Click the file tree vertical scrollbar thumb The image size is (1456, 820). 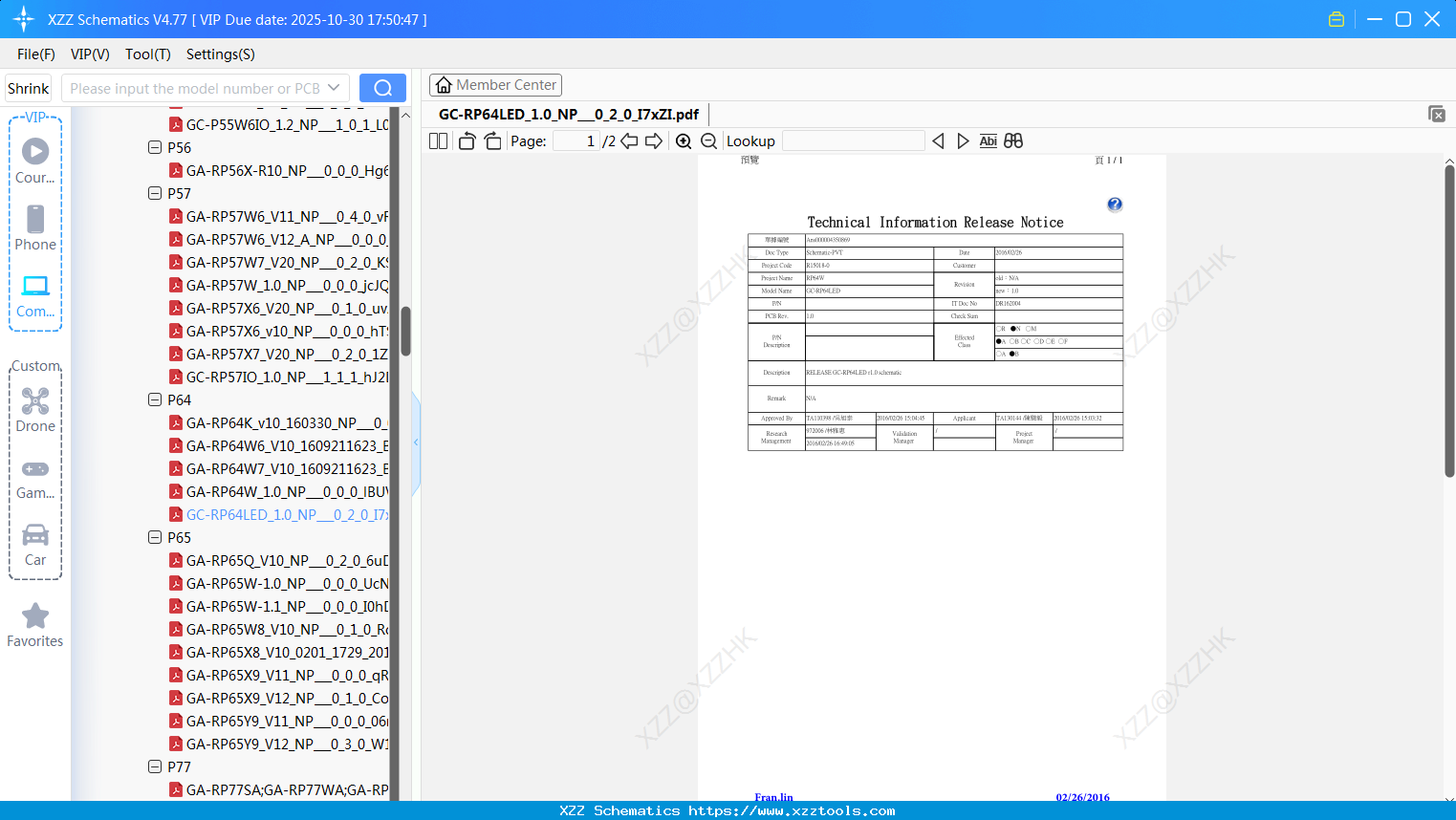(405, 331)
